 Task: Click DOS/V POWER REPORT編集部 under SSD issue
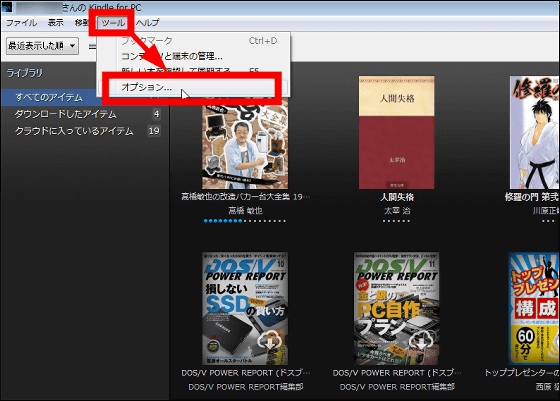[x=246, y=387]
